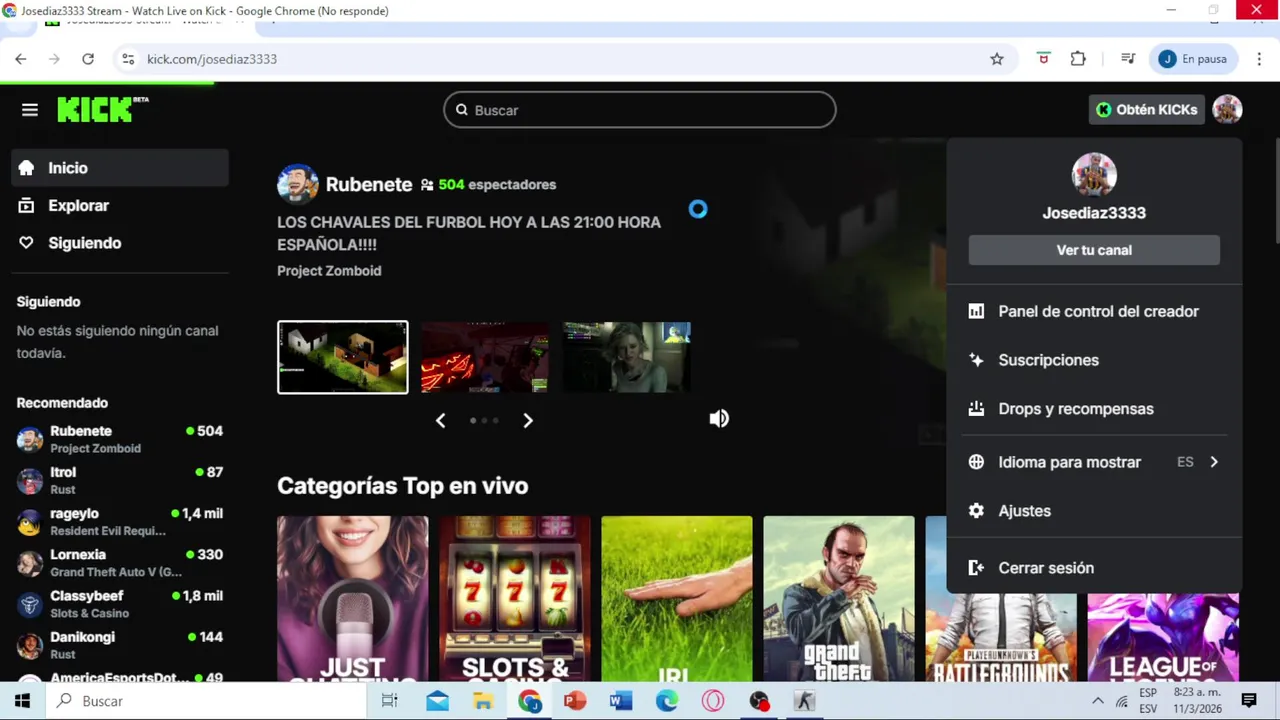Open Chrome extensions puzzle icon
This screenshot has width=1280, height=720.
tap(1078, 59)
